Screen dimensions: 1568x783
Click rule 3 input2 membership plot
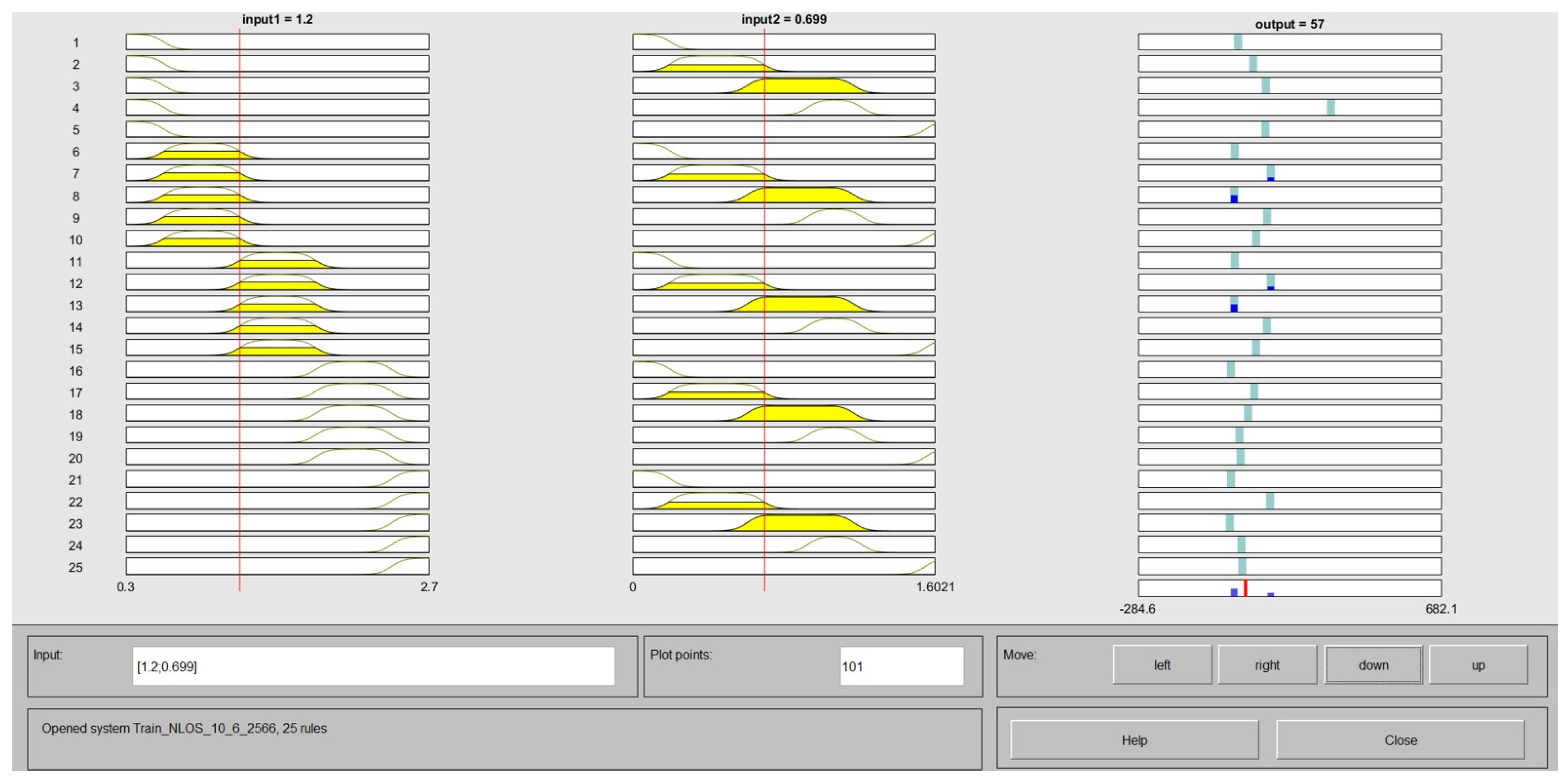point(783,85)
